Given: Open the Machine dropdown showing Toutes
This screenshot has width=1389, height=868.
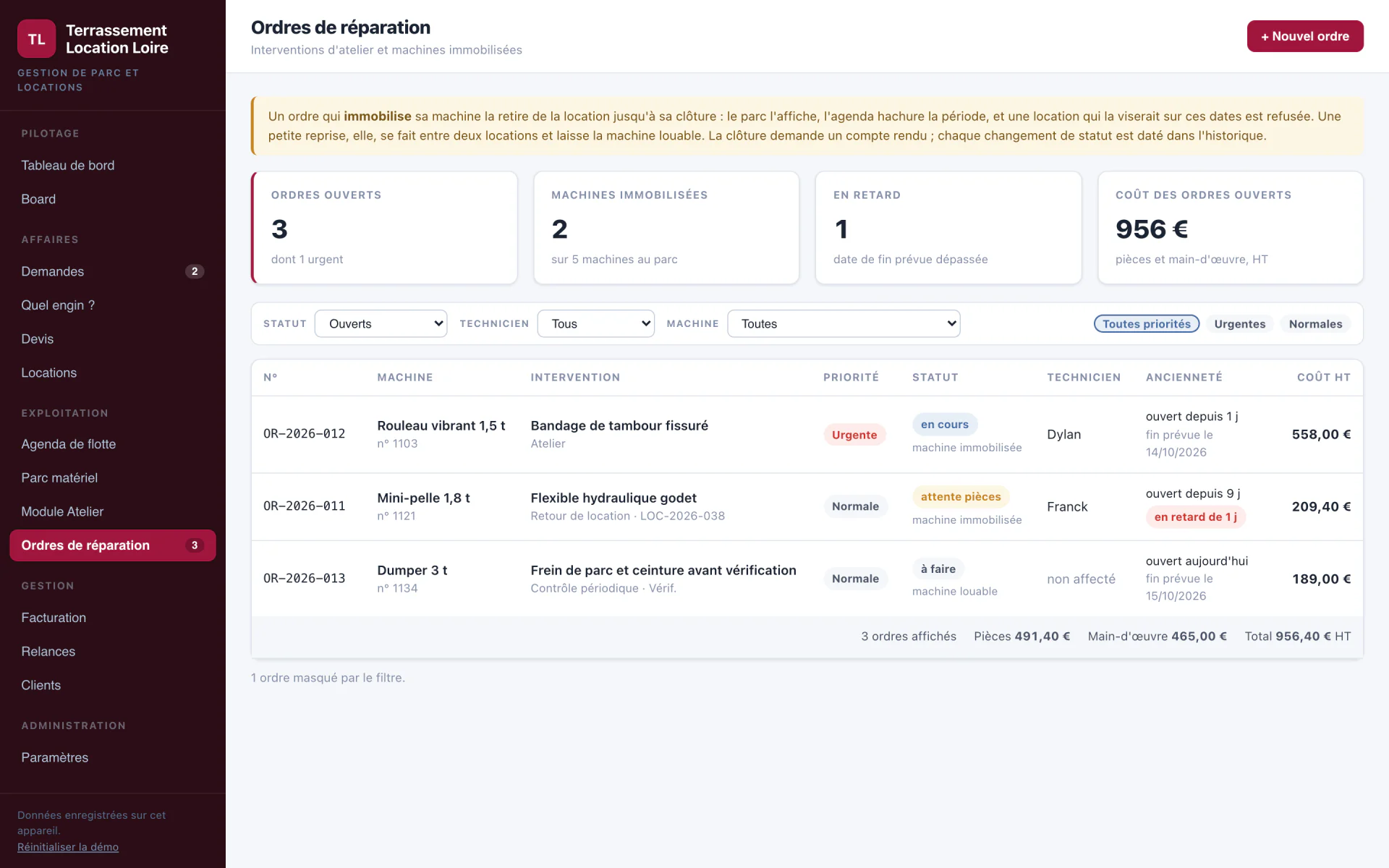Looking at the screenshot, I should coord(844,323).
